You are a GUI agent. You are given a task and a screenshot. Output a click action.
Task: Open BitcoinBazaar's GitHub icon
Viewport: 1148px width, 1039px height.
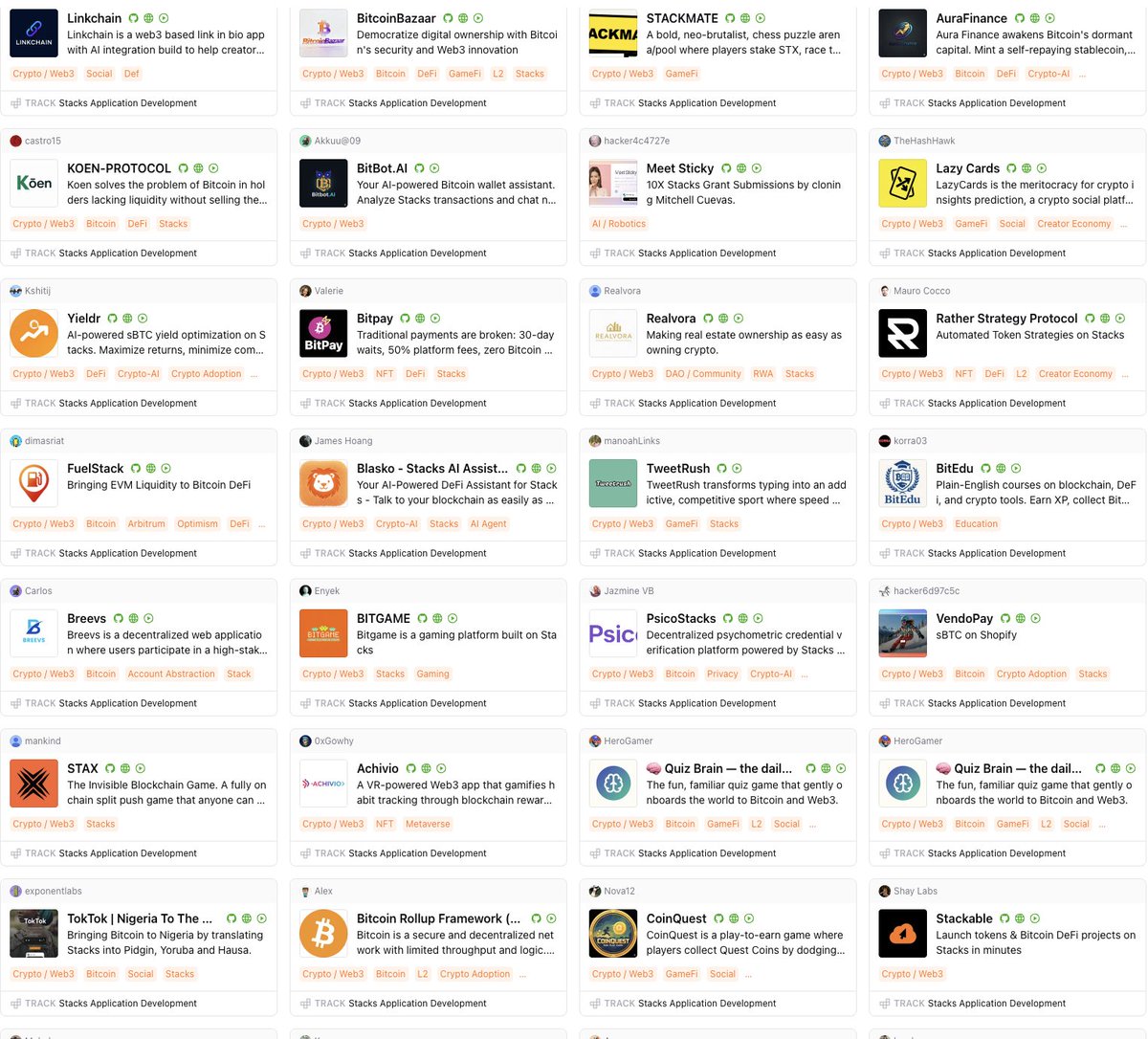[448, 18]
